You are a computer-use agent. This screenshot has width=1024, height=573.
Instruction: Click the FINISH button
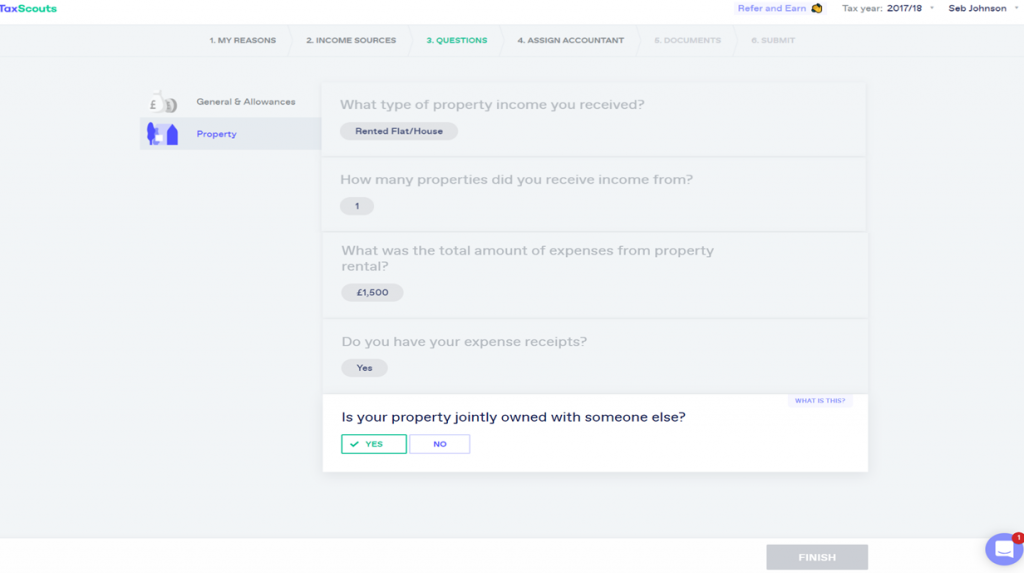(817, 557)
